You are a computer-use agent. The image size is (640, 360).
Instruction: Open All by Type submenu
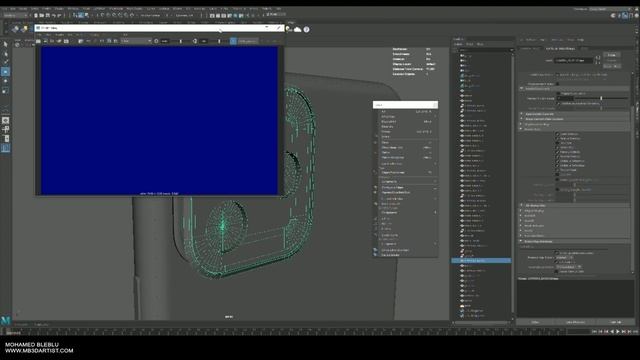point(407,116)
